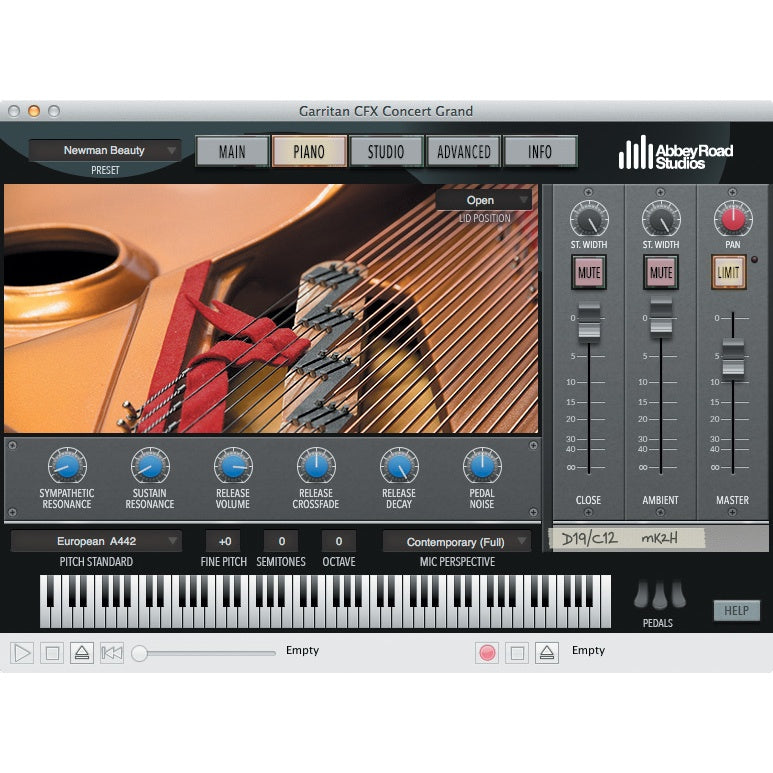Click the AMBIENT channel volume fader
Screen dimensions: 773x773
tap(661, 318)
